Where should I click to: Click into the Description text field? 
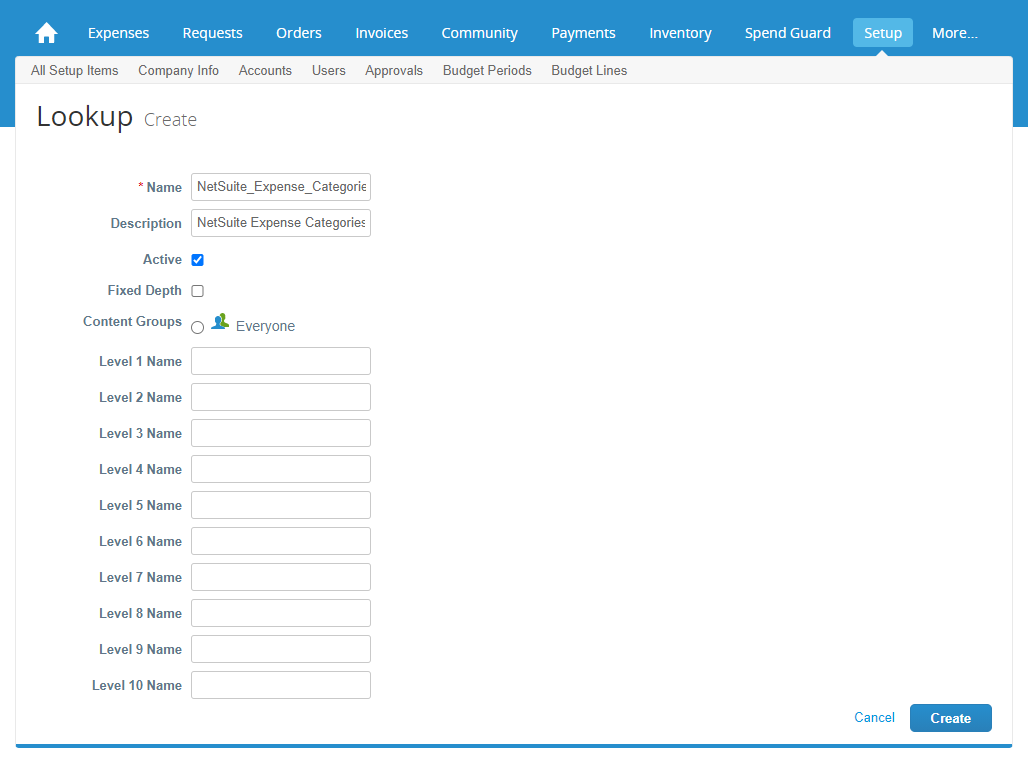(x=280, y=223)
